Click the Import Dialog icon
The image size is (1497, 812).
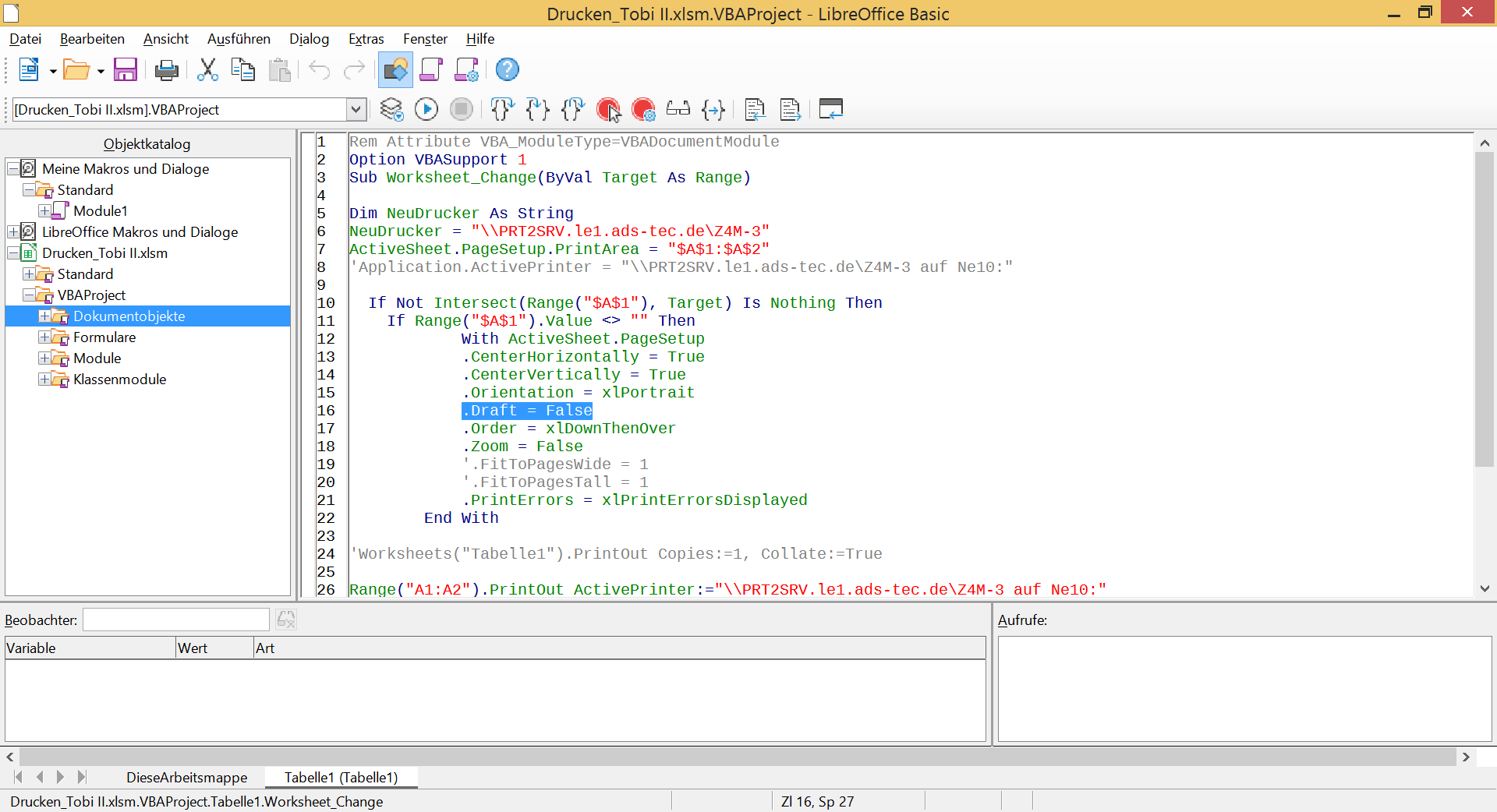click(831, 109)
